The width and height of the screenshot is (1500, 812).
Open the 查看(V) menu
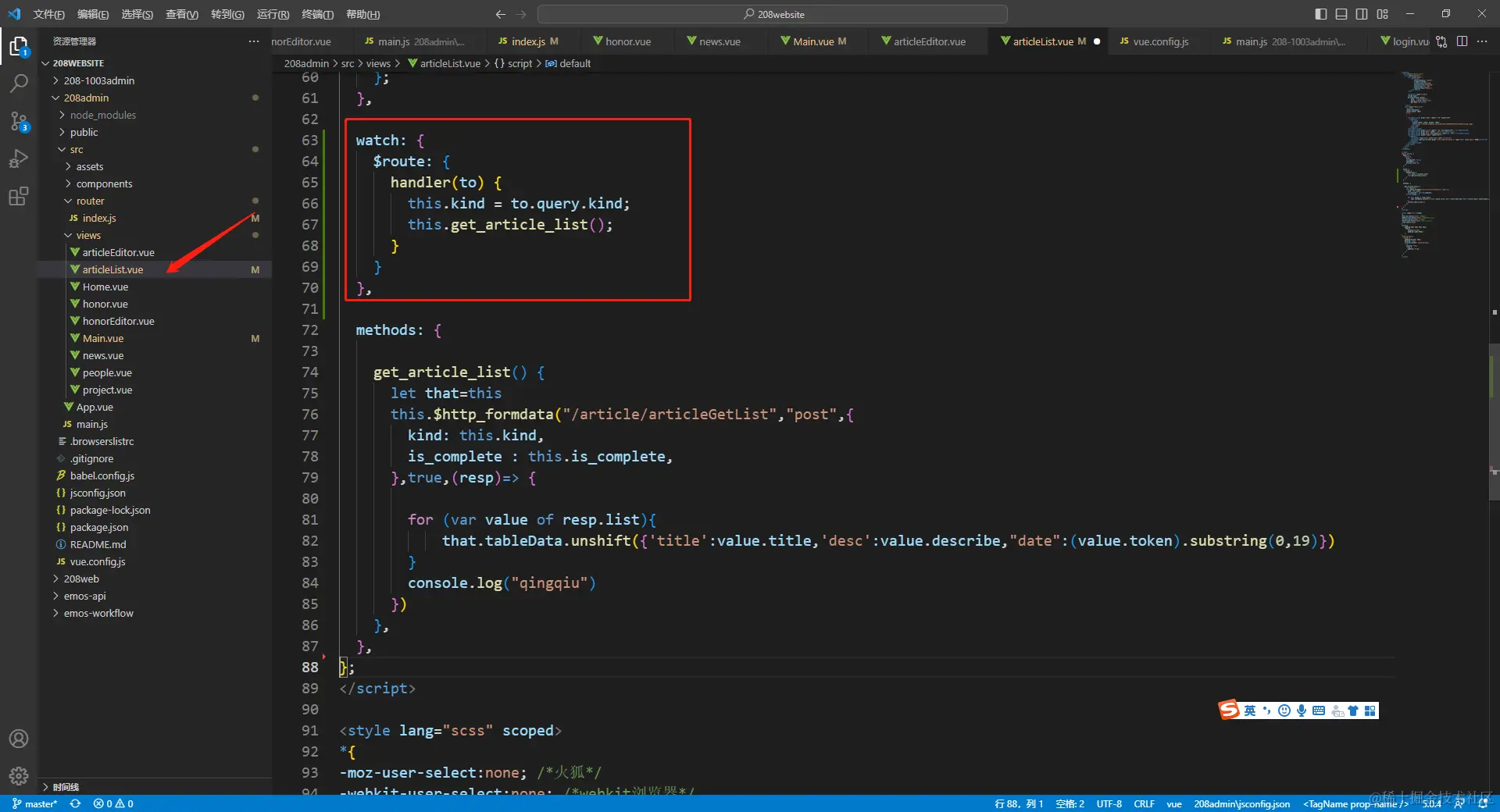coord(182,14)
